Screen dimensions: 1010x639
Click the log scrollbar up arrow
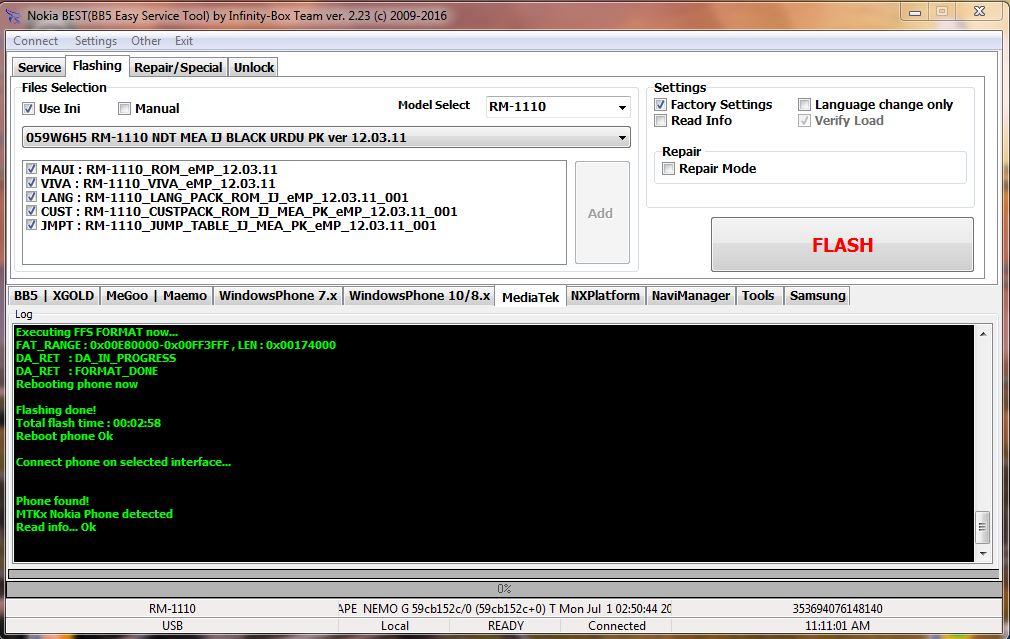[x=983, y=334]
